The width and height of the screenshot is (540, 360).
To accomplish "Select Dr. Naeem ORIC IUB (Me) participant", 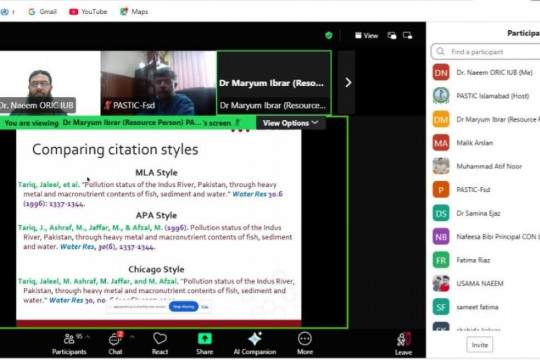I will tap(486, 73).
